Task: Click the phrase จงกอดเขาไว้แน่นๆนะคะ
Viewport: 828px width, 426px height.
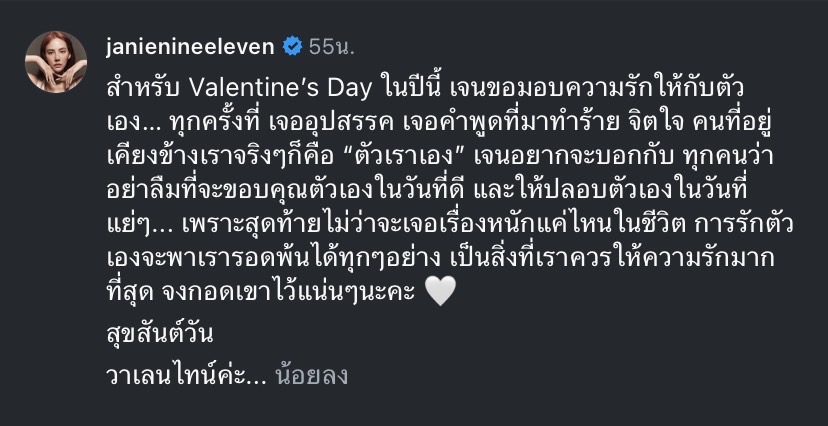Action: pos(289,293)
